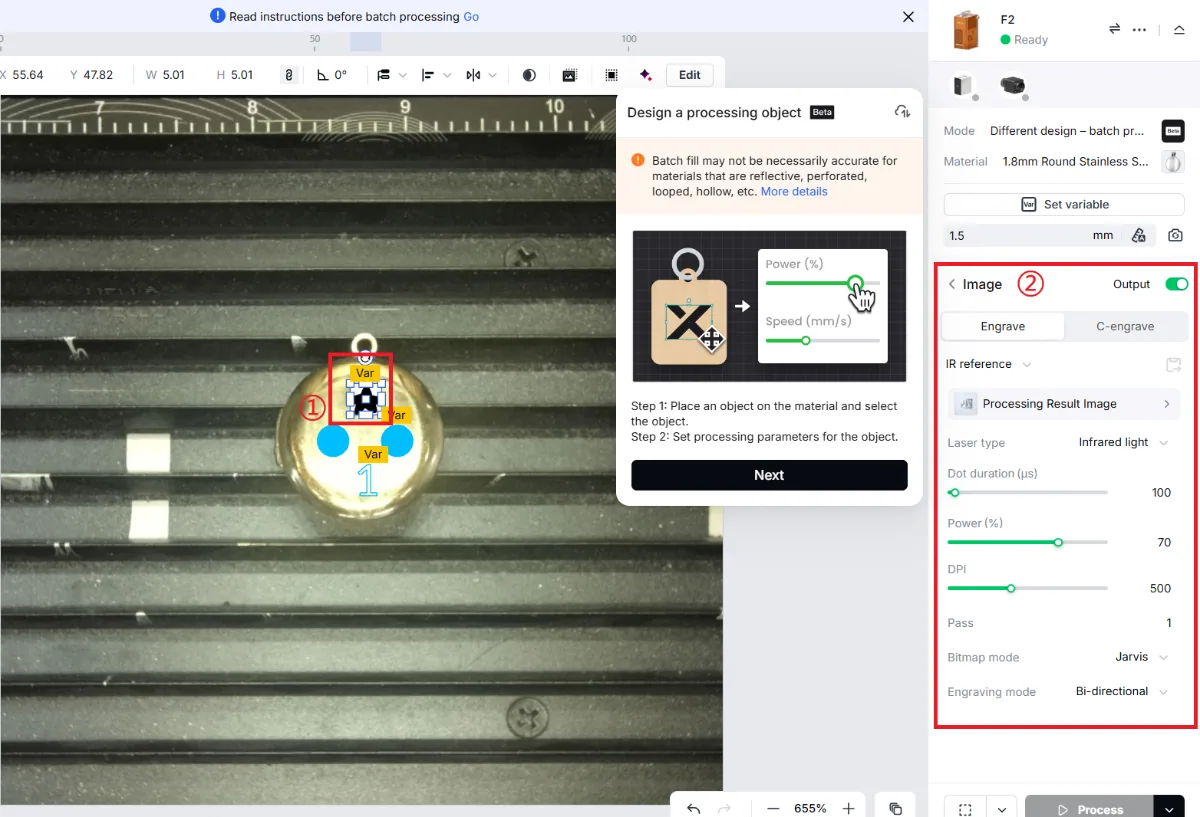
Task: Switch to the C-engrave tab
Action: [1125, 326]
